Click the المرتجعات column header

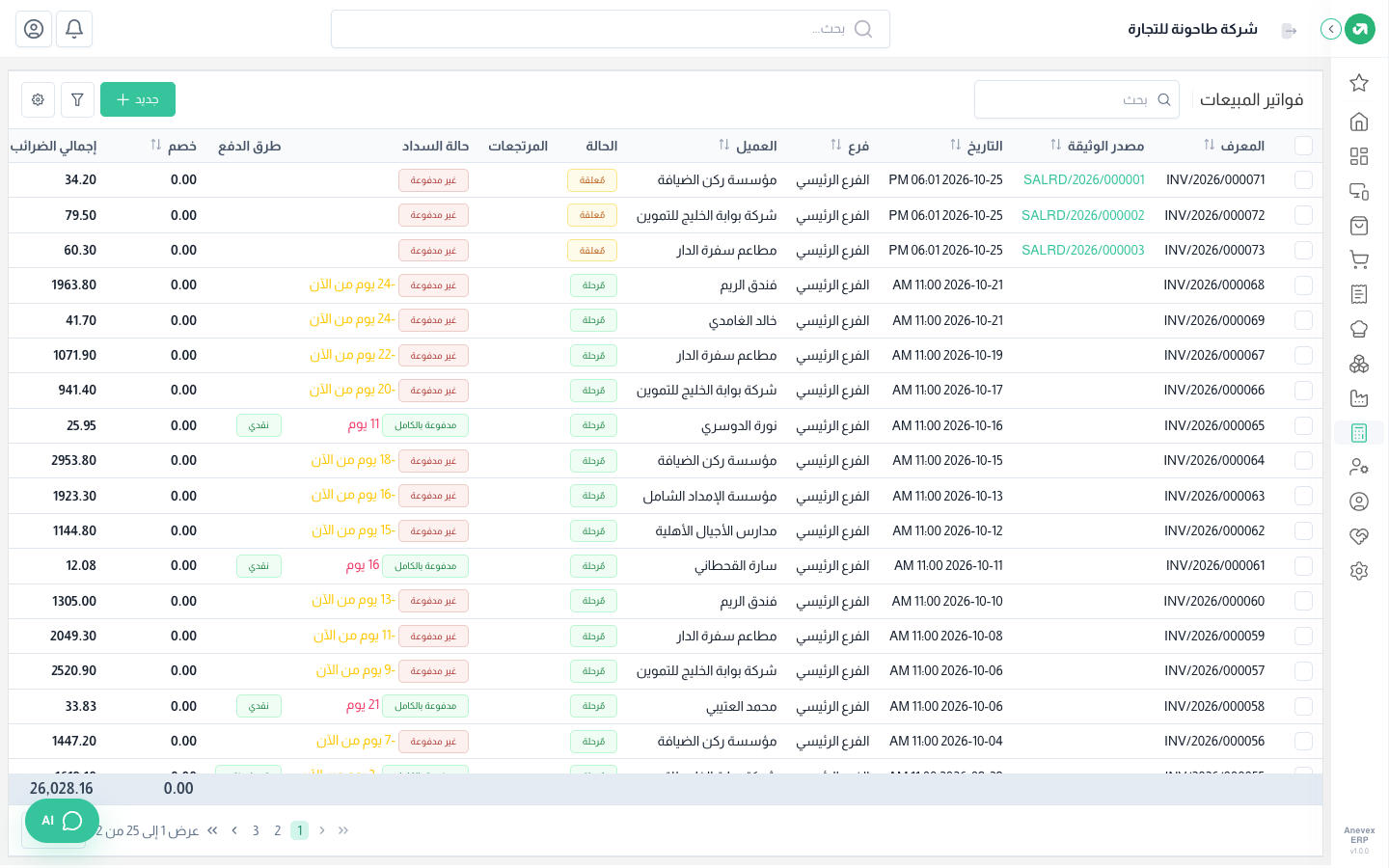coord(518,146)
